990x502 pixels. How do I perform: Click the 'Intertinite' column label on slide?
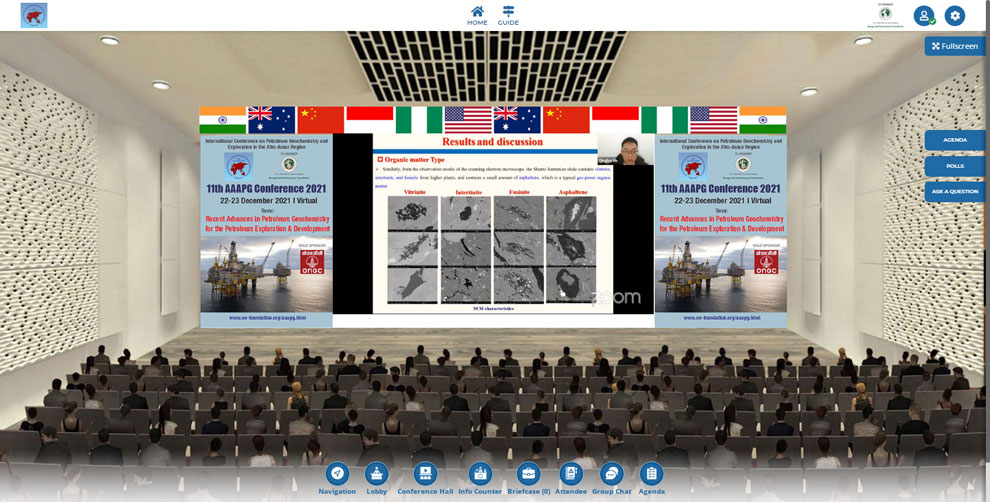[468, 192]
